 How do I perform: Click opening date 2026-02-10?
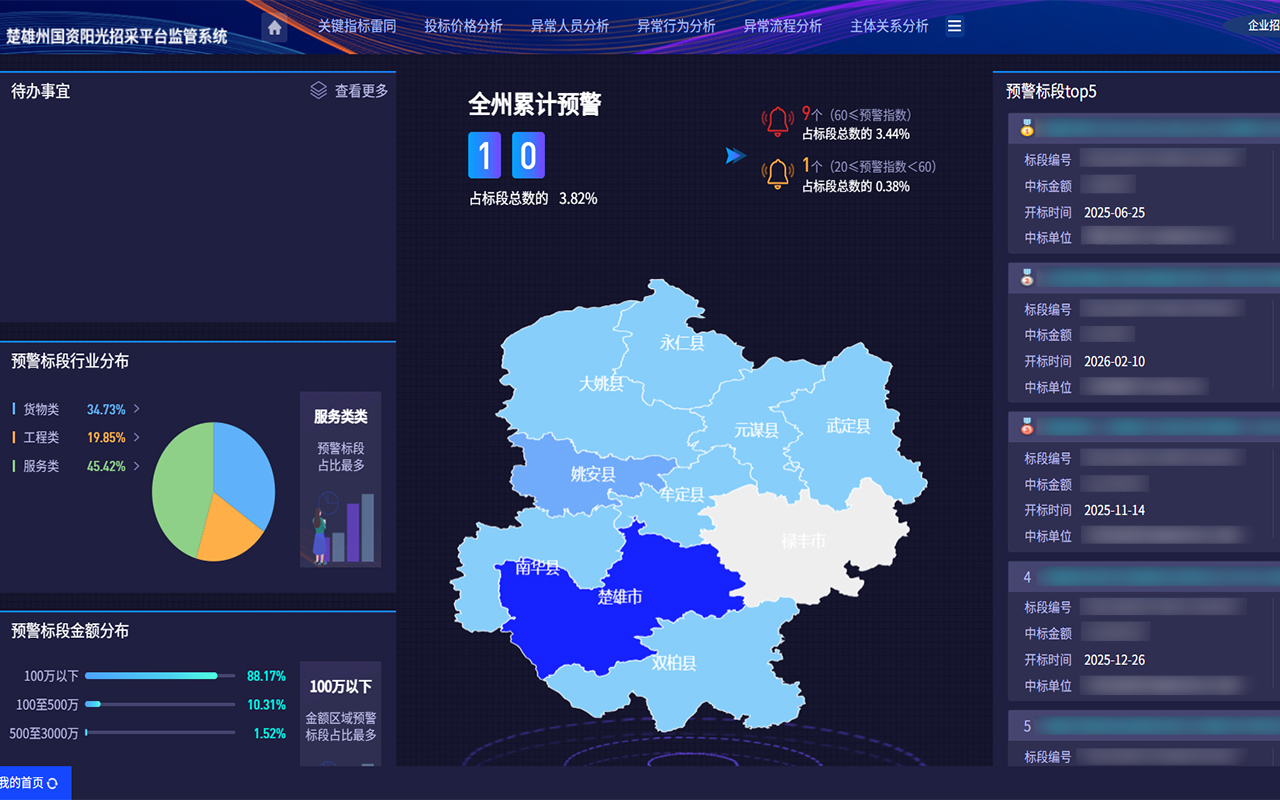[1114, 361]
